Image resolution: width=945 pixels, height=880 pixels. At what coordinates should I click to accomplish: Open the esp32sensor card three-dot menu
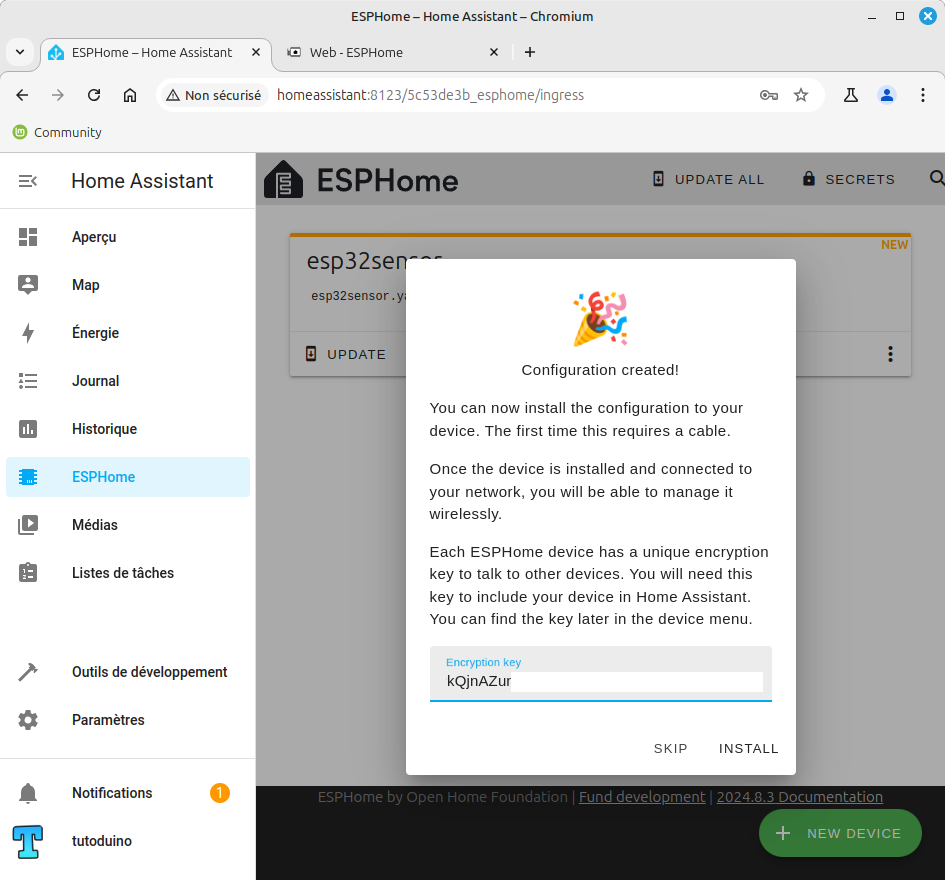tap(890, 354)
